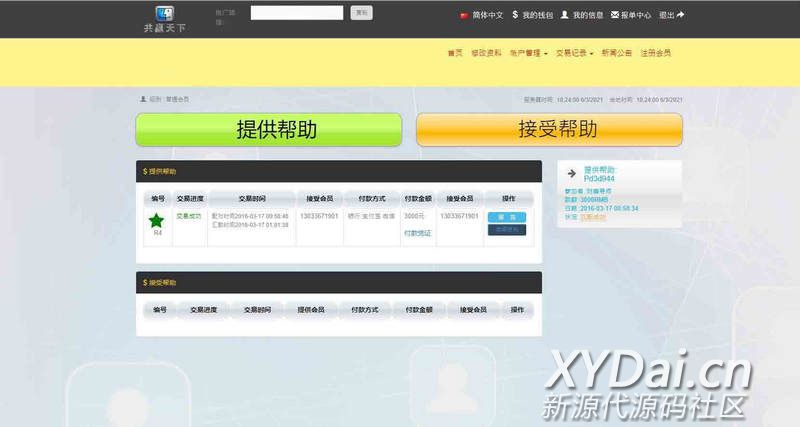Image resolution: width=800 pixels, height=427 pixels.
Task: Click the 退出 logout arrow icon
Action: pyautogui.click(x=680, y=15)
